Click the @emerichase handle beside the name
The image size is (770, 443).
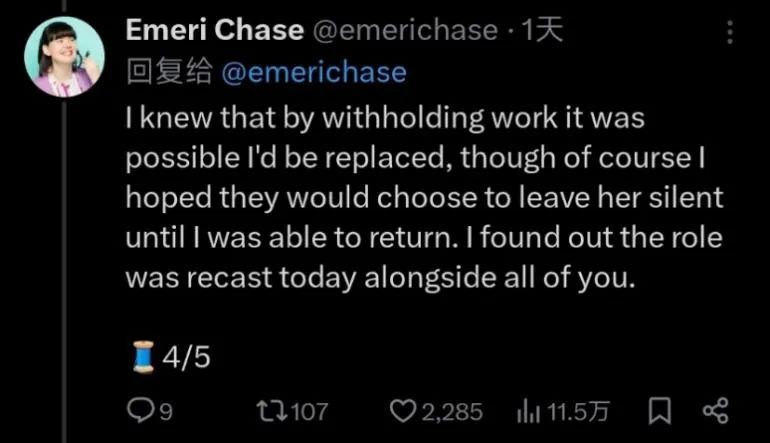404,31
